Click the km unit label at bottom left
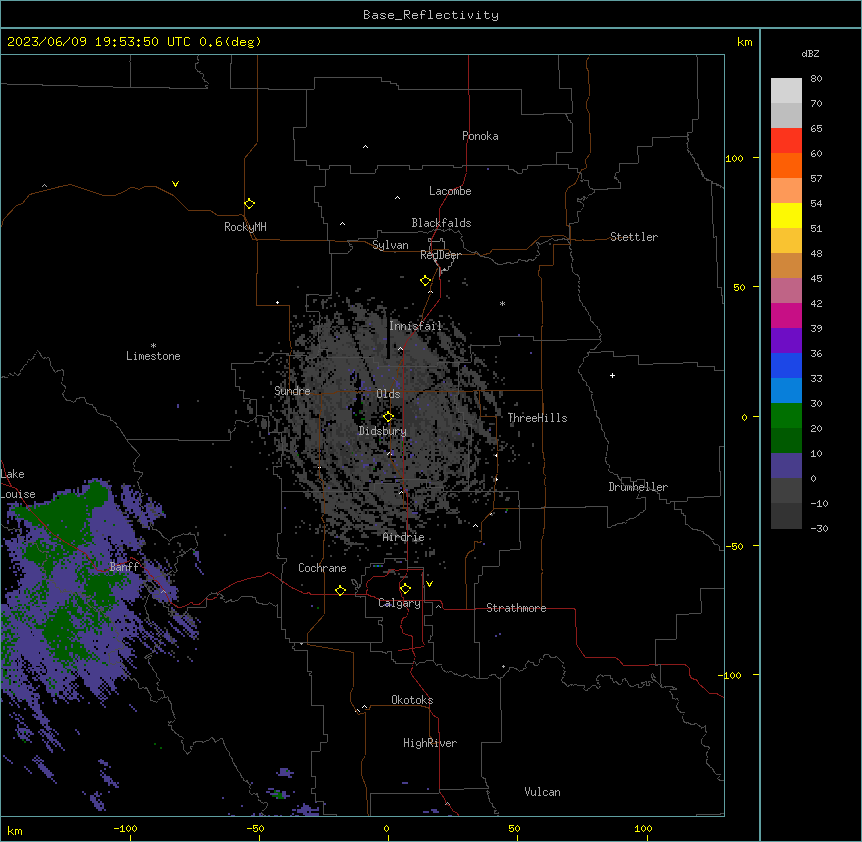Screen dimensions: 862x842 pyautogui.click(x=15, y=831)
